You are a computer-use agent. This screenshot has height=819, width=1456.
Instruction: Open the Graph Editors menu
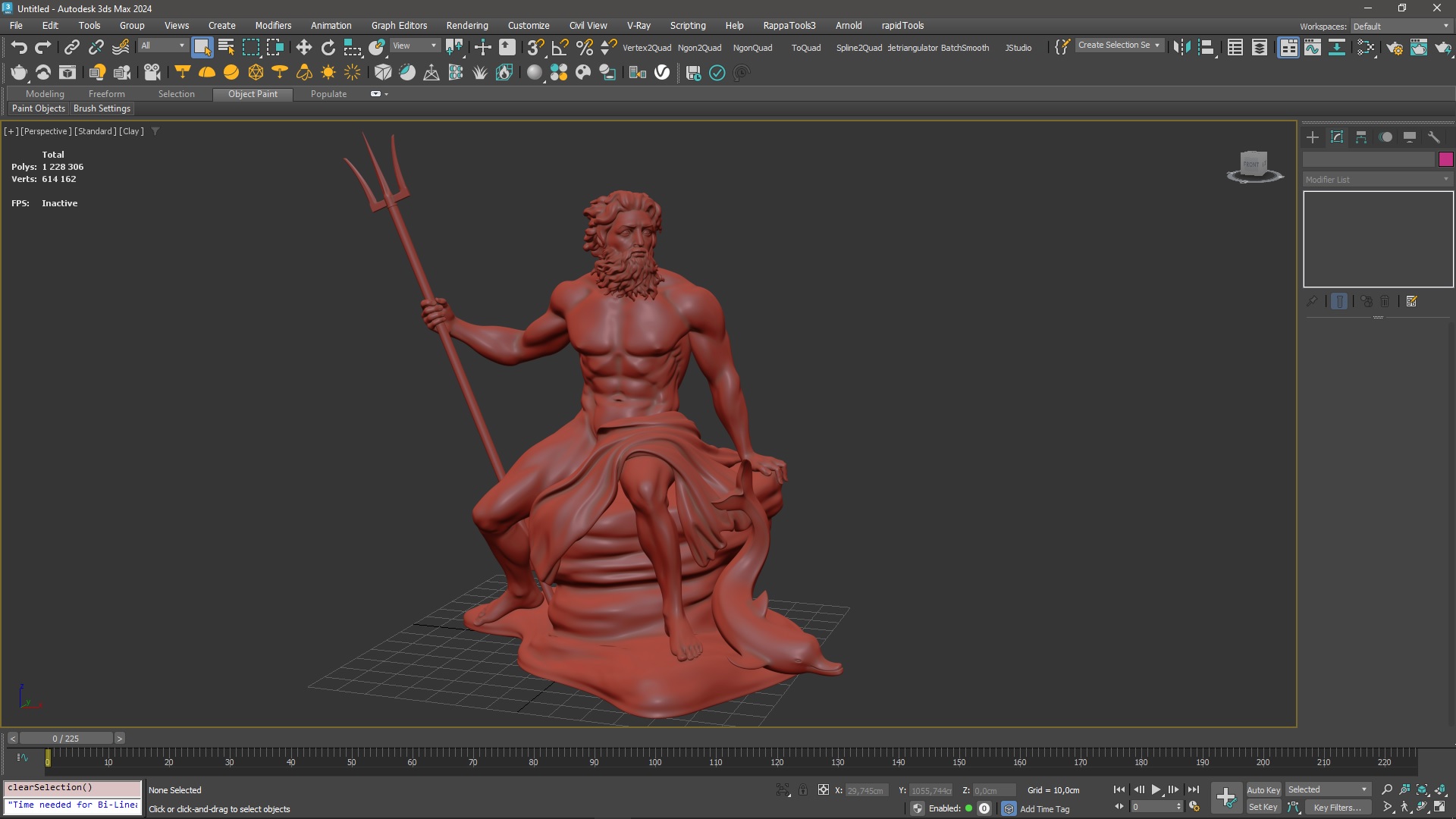(399, 26)
